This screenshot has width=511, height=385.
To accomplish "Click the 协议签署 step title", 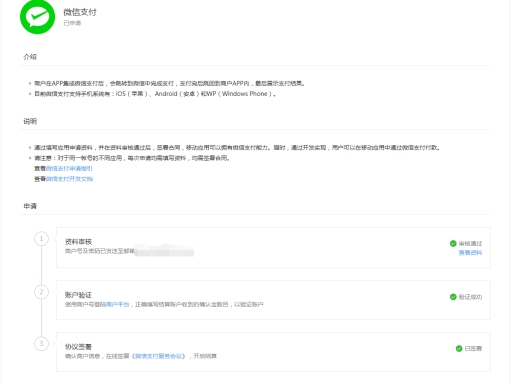I will click(x=78, y=347).
